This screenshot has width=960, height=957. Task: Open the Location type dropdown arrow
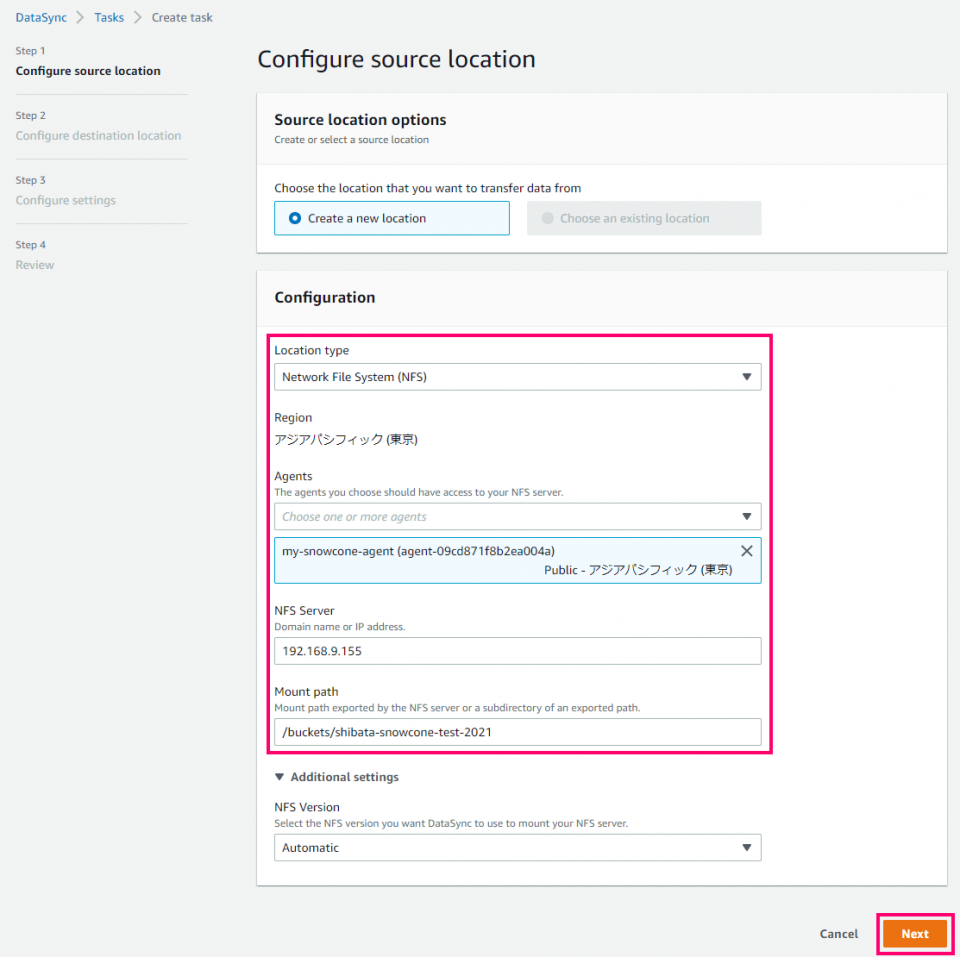click(x=747, y=377)
